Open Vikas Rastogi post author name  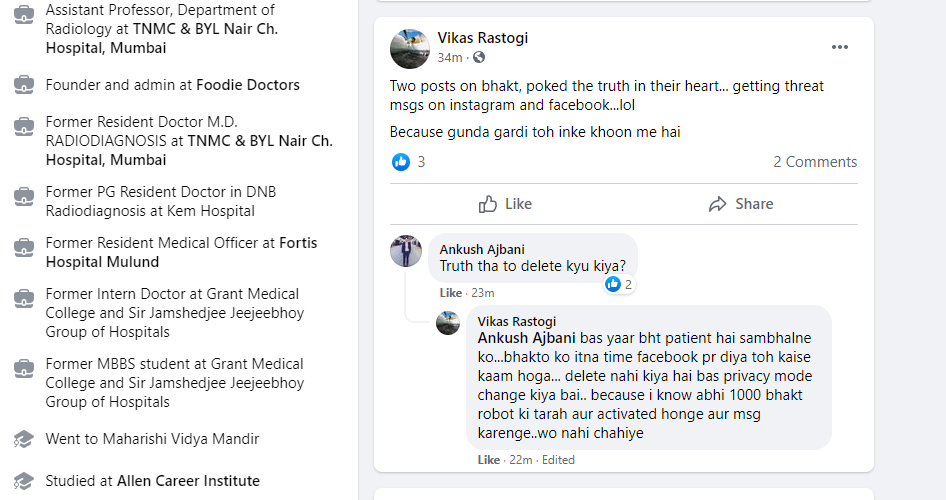point(483,38)
